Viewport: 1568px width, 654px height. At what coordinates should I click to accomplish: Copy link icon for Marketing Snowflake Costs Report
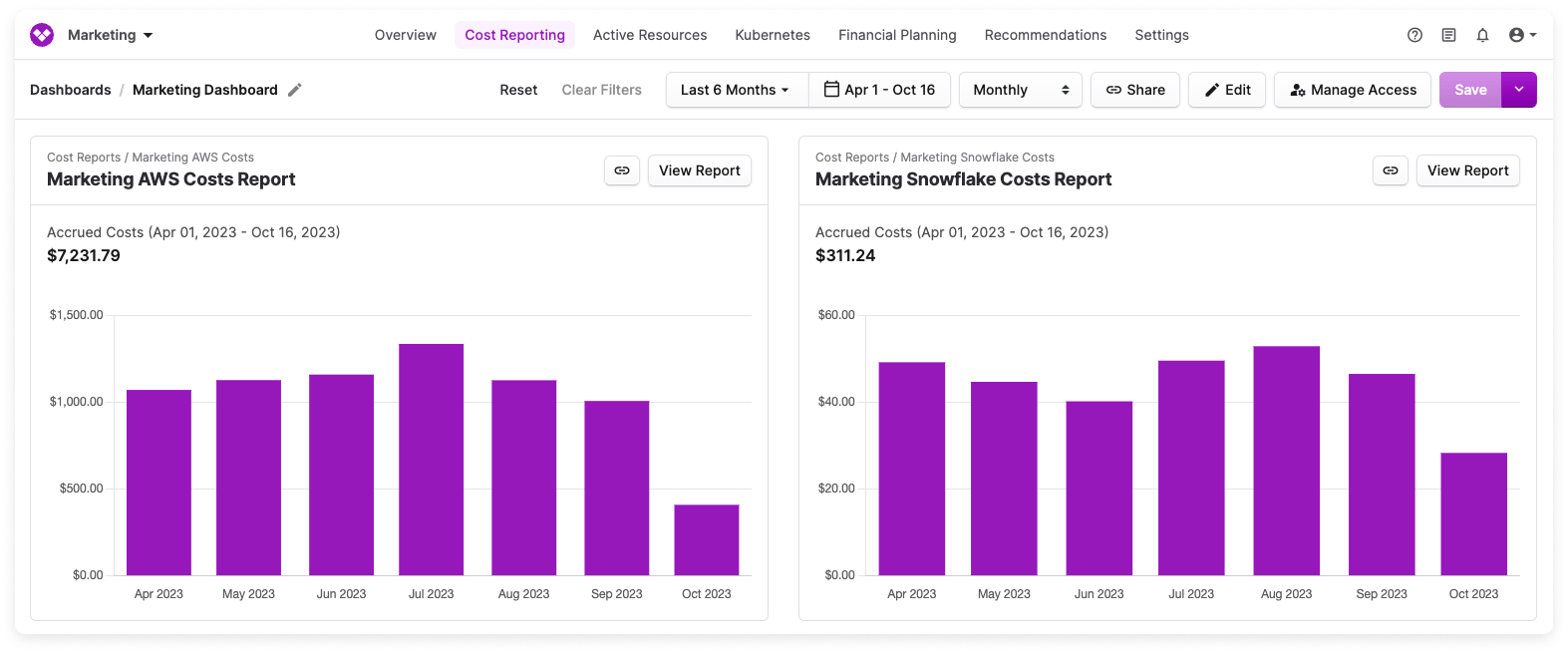pos(1390,170)
